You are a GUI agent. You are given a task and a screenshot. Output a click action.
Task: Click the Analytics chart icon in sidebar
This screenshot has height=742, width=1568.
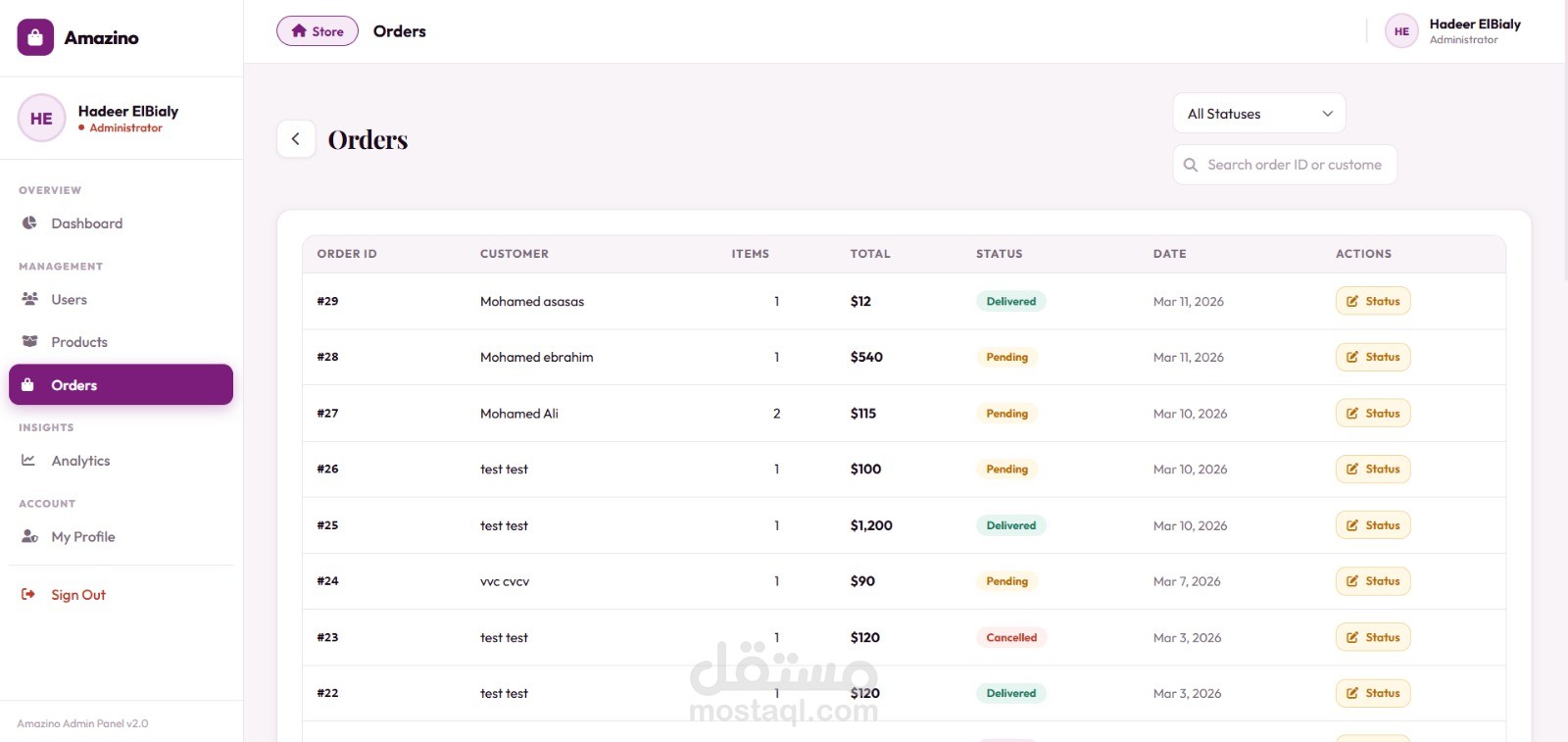29,460
